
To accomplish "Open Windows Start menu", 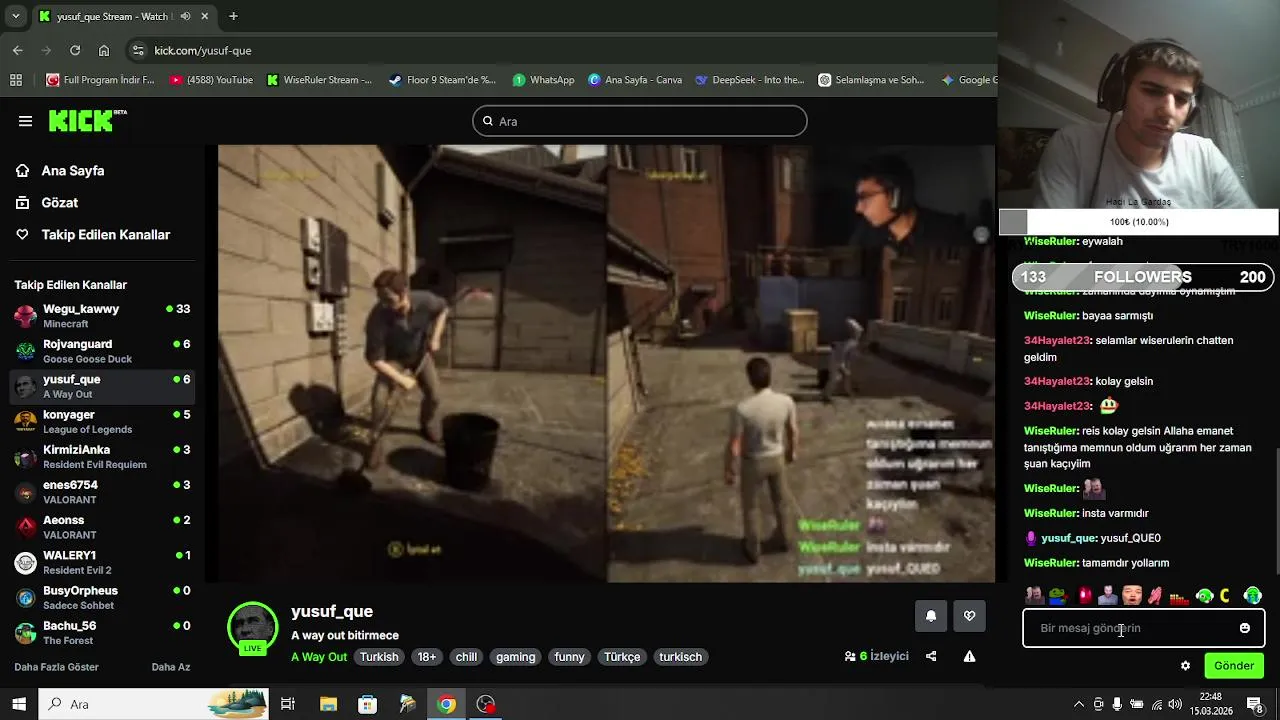I will (19, 704).
